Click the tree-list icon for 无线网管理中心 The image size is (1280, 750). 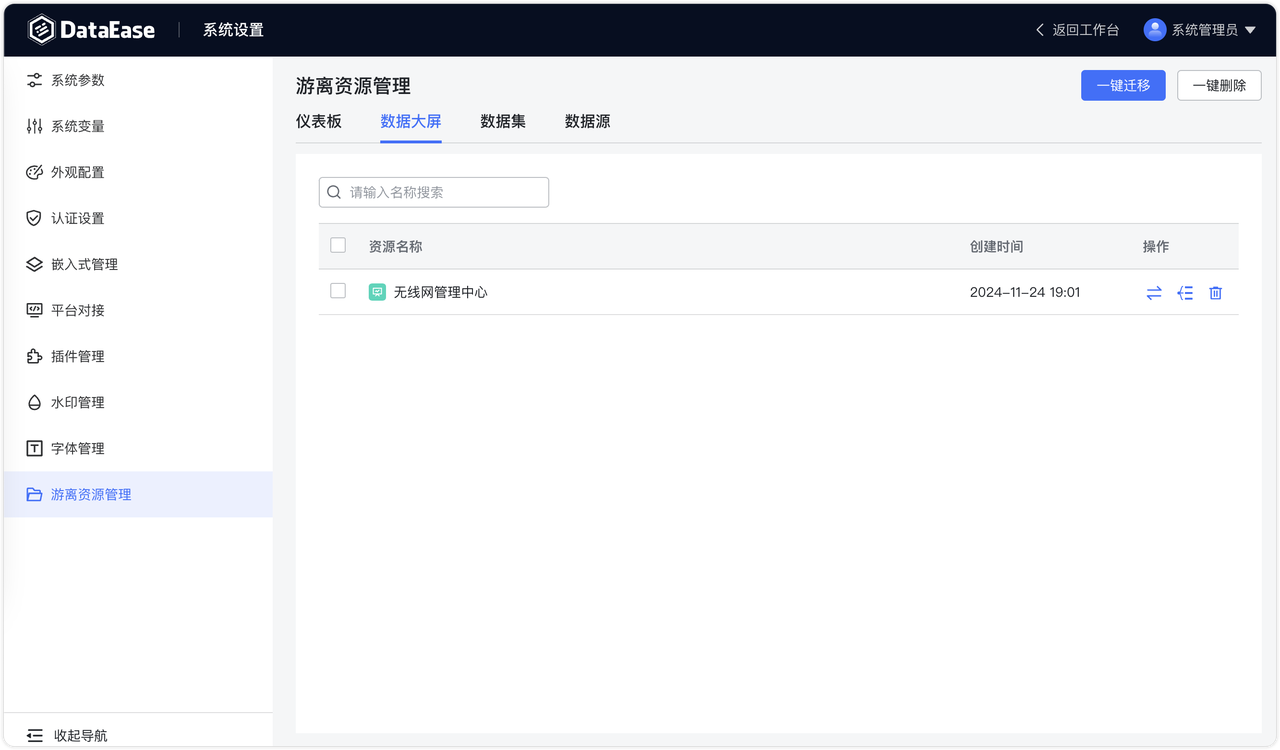tap(1185, 293)
